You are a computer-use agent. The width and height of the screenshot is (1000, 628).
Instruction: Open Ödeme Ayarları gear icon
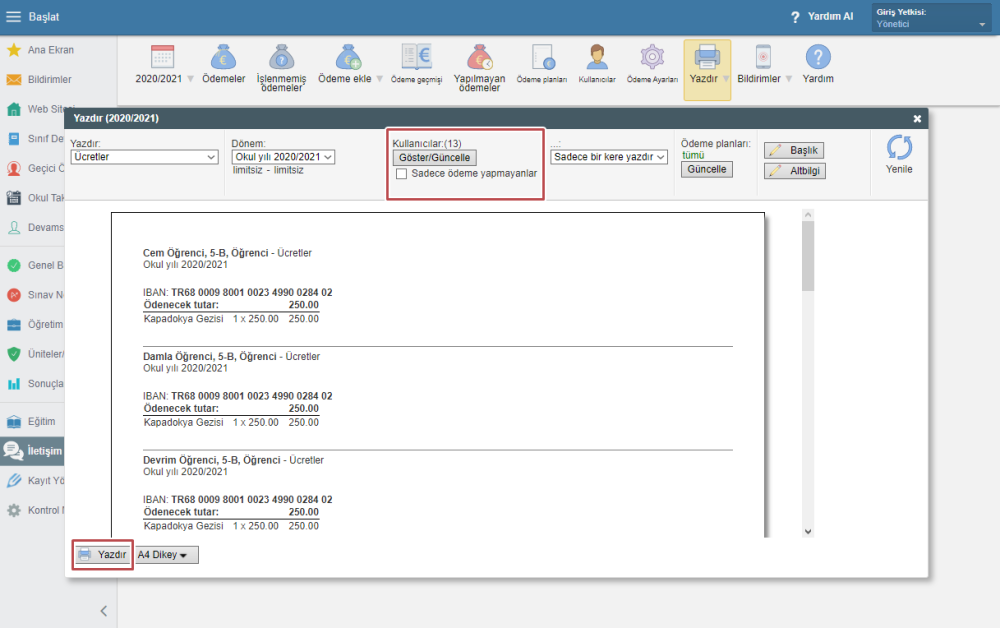[x=652, y=57]
